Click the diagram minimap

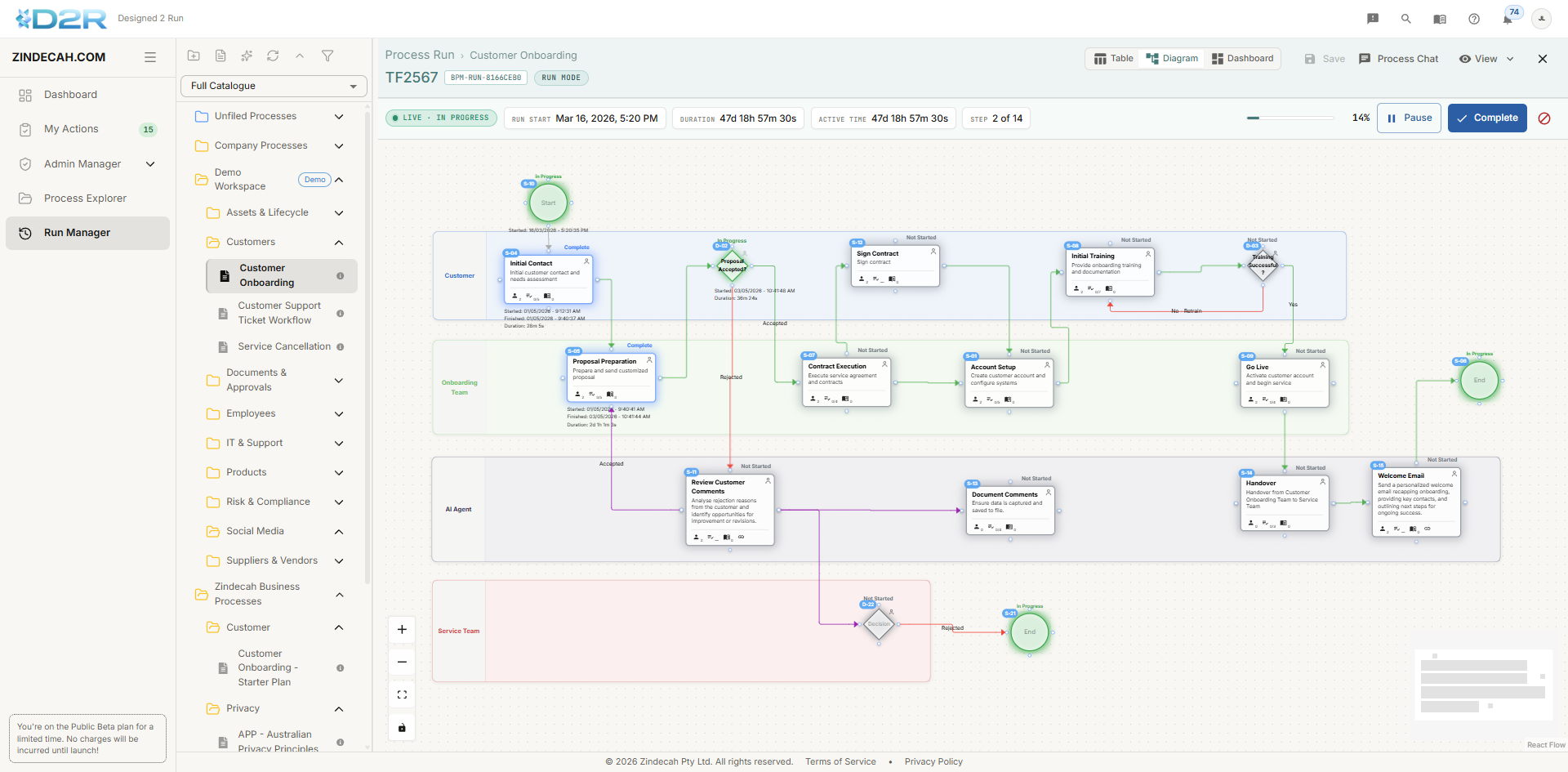point(1483,685)
